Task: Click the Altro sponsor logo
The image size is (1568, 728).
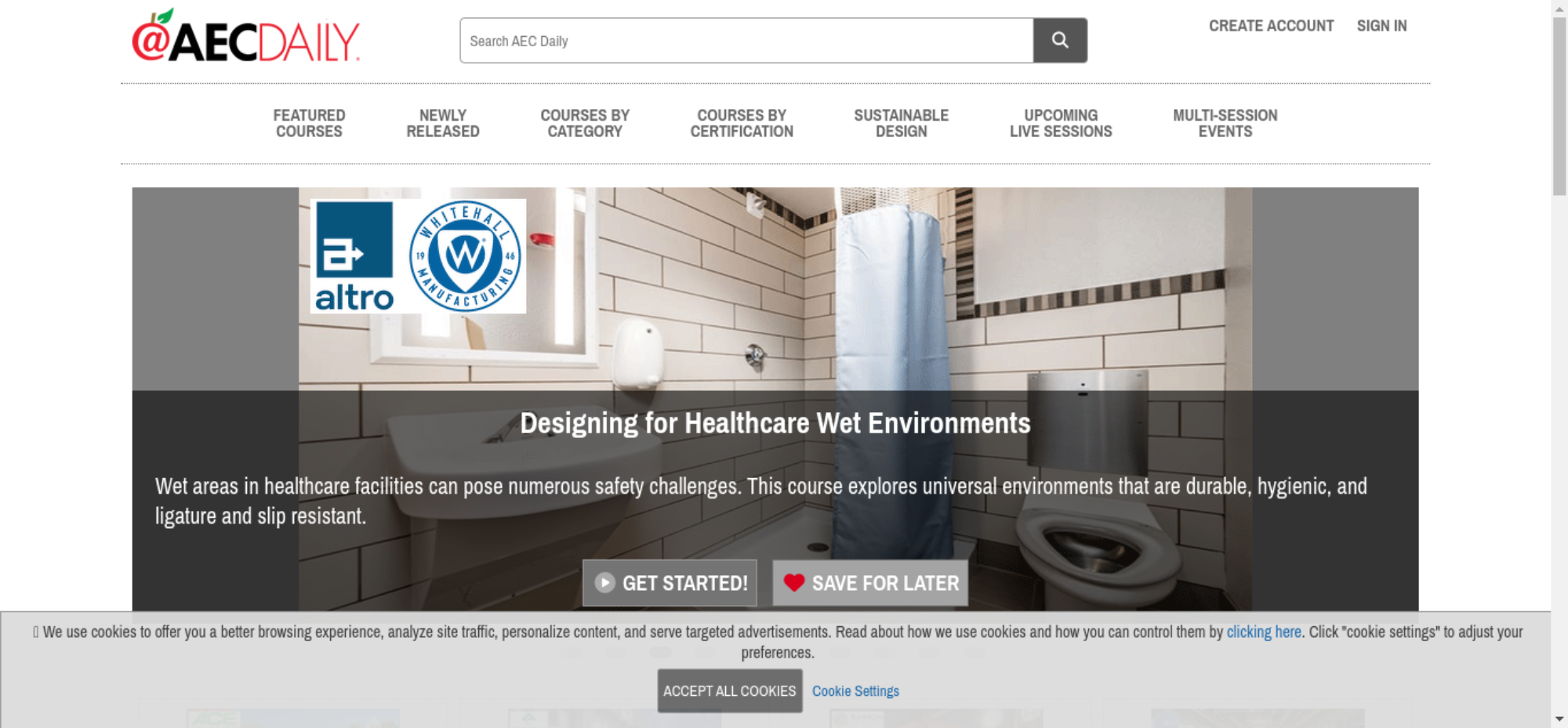Action: point(354,256)
